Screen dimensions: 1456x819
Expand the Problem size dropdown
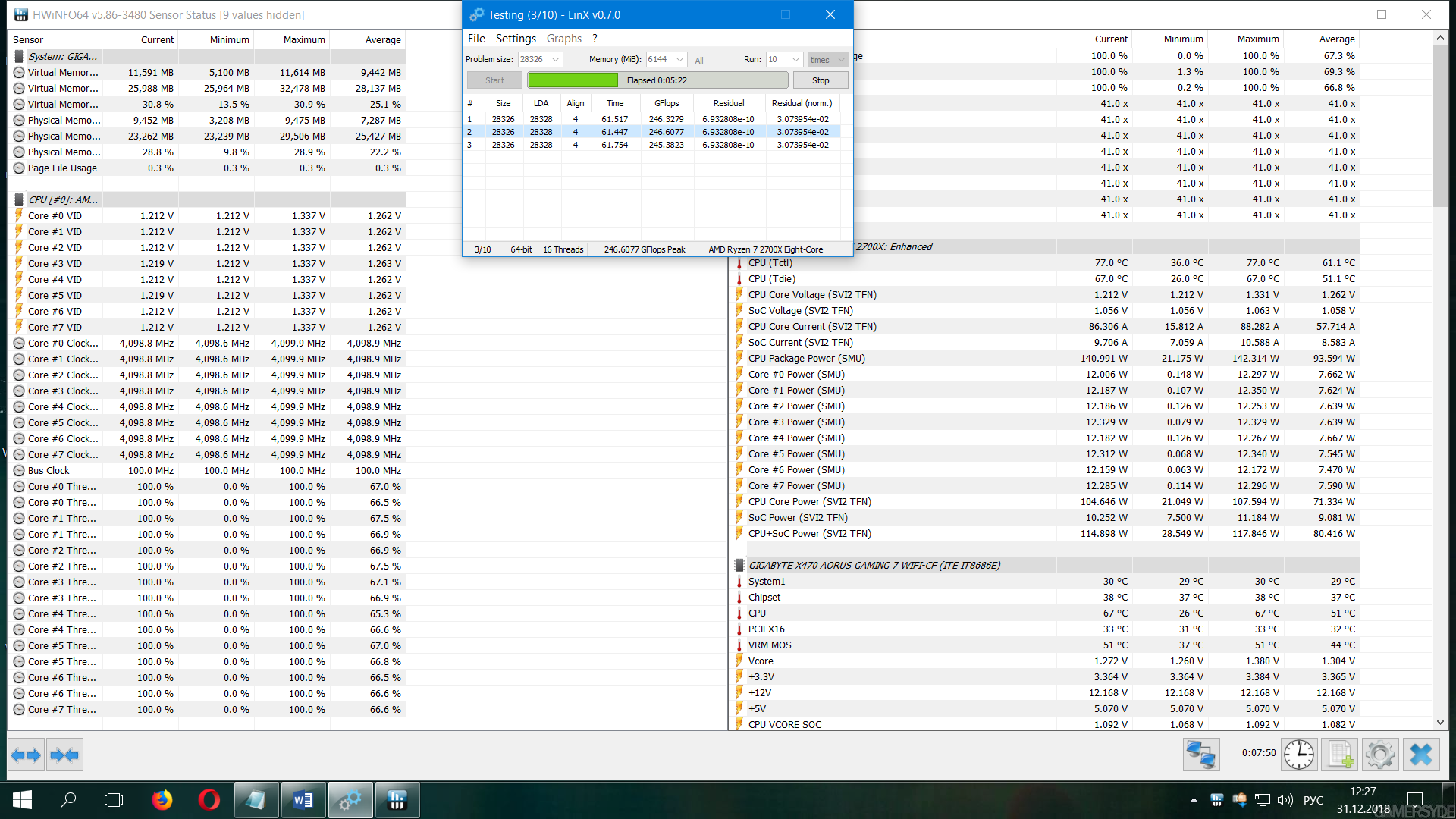(x=556, y=59)
